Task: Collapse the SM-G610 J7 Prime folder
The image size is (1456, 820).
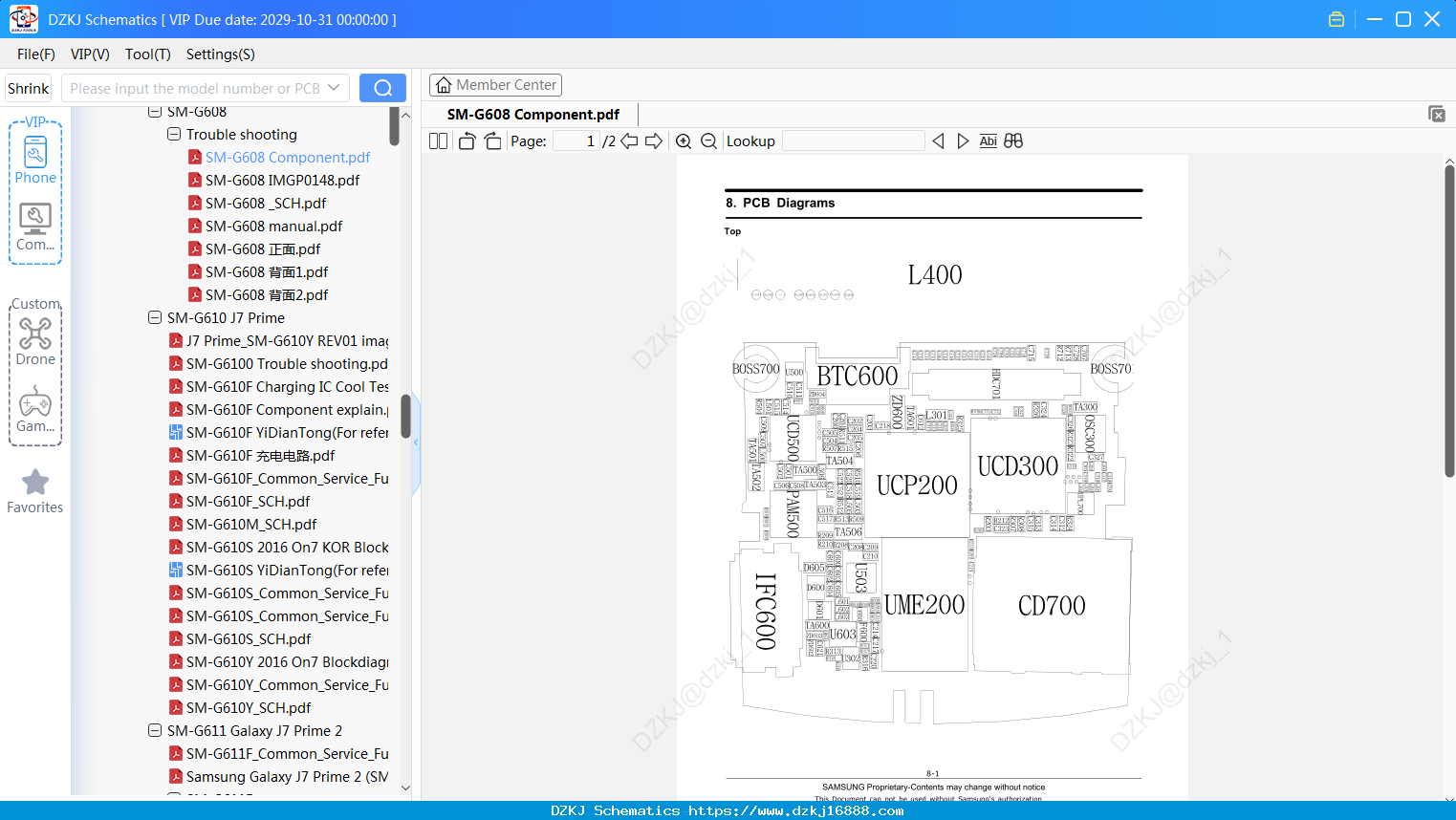Action: point(155,317)
